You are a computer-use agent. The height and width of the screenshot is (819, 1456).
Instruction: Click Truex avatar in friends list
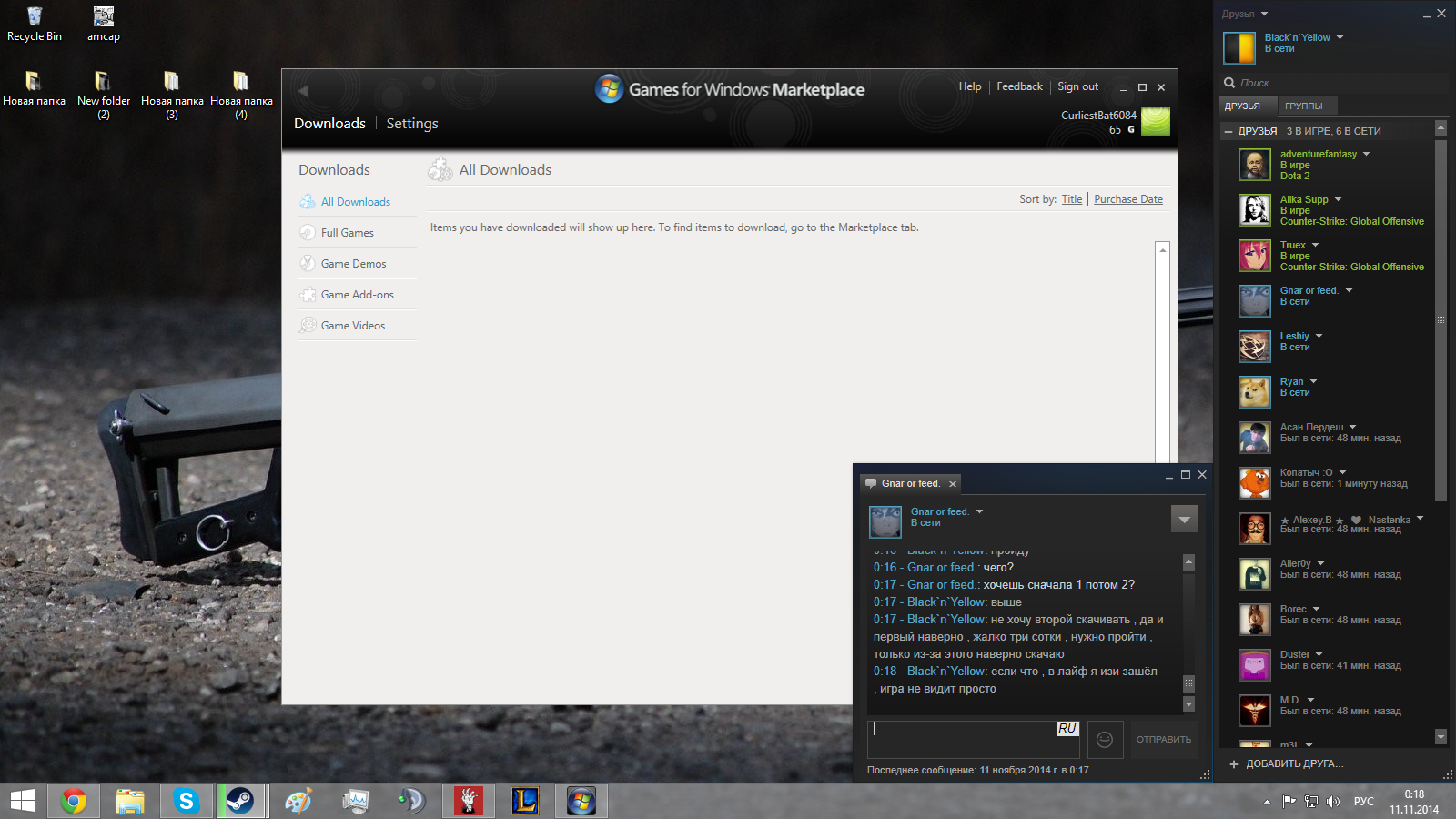pos(1255,256)
